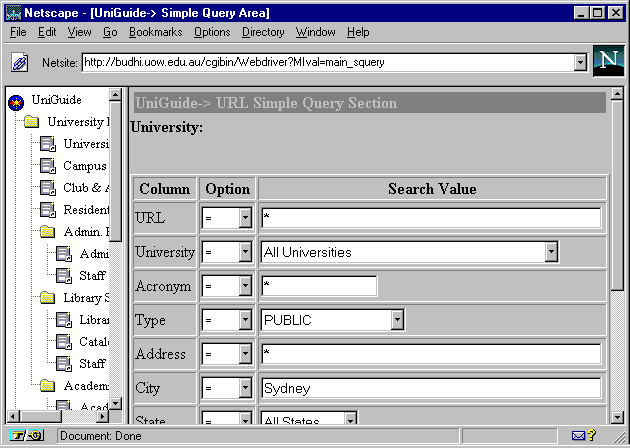Click tree frame scroll left arrow
Image resolution: width=630 pixels, height=448 pixels.
[x=13, y=416]
